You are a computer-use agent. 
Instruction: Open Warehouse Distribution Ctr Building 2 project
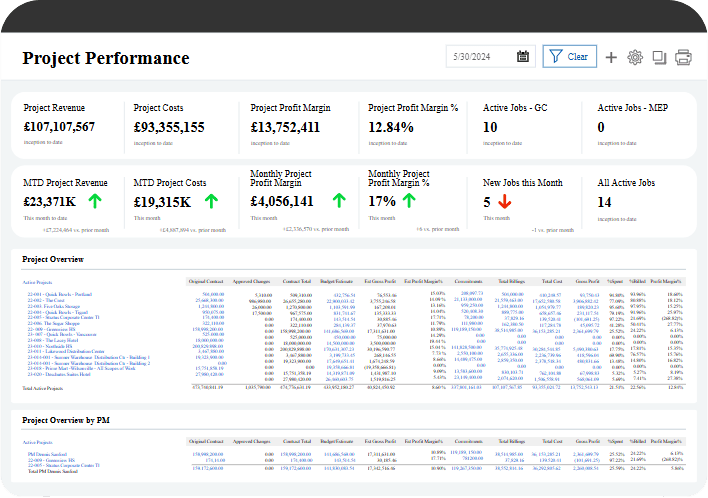(x=89, y=363)
